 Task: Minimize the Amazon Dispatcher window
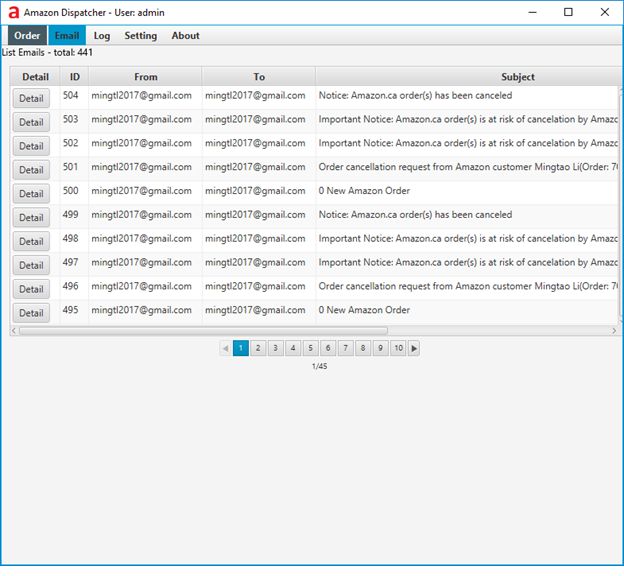[532, 12]
